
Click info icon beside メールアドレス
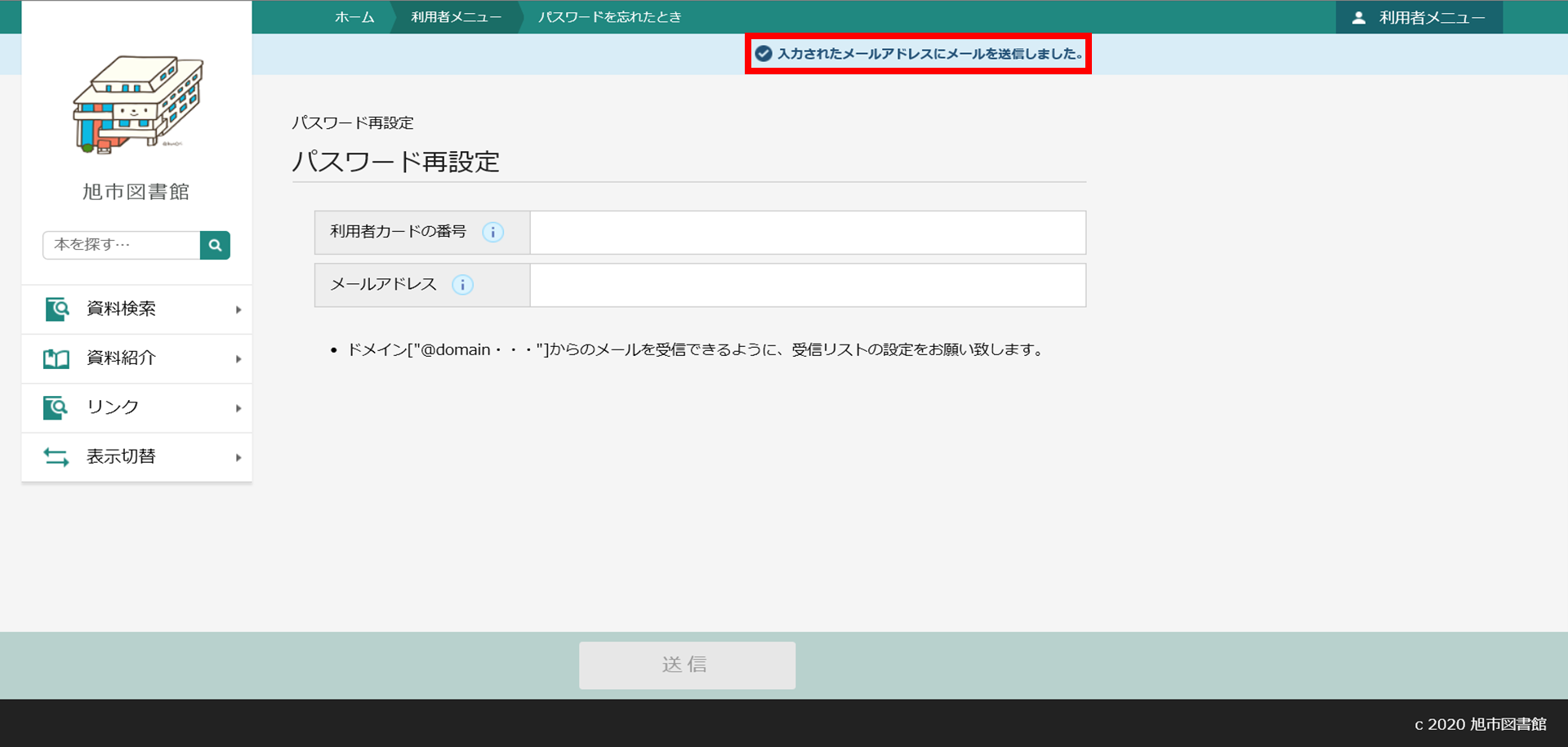[462, 285]
